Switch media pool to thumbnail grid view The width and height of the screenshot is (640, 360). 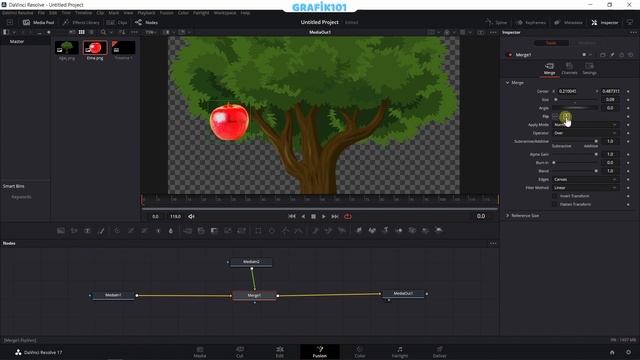[82, 32]
